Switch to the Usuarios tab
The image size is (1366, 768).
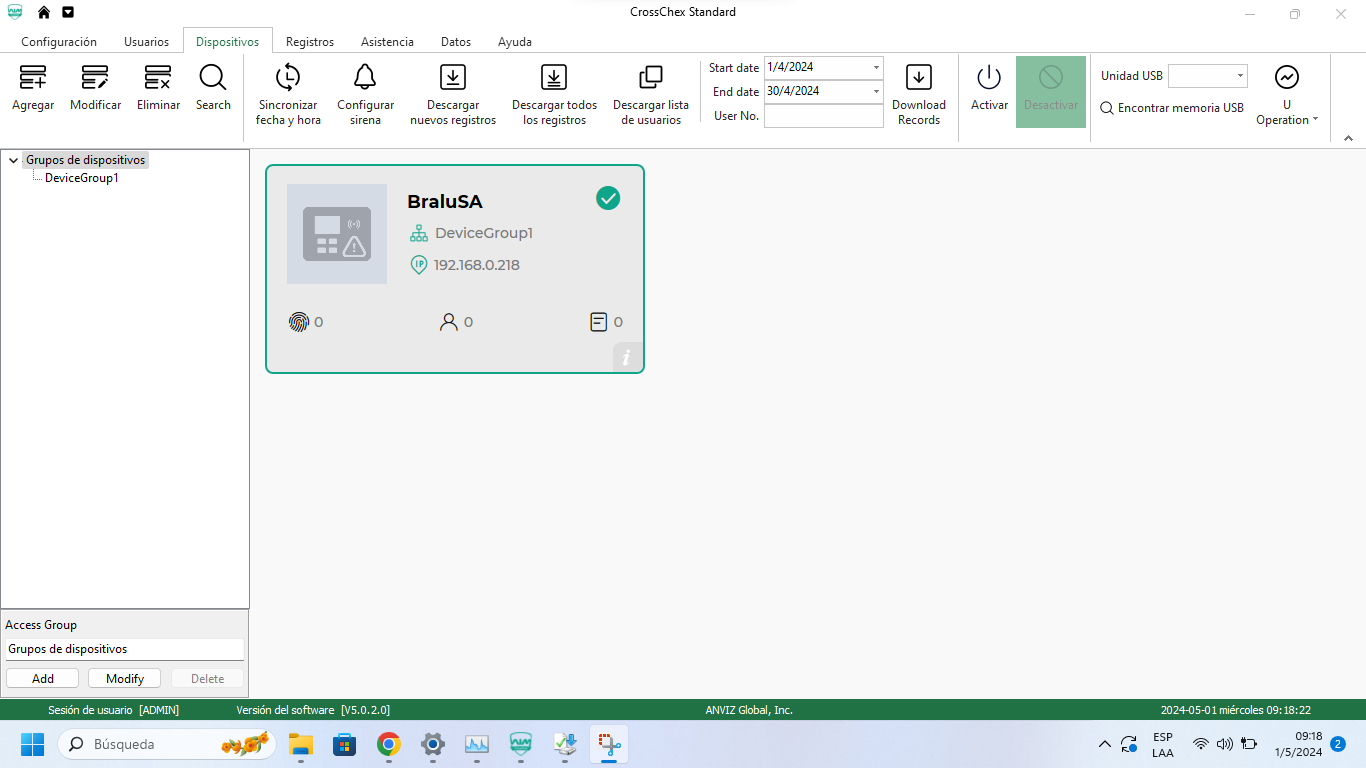[x=147, y=42]
